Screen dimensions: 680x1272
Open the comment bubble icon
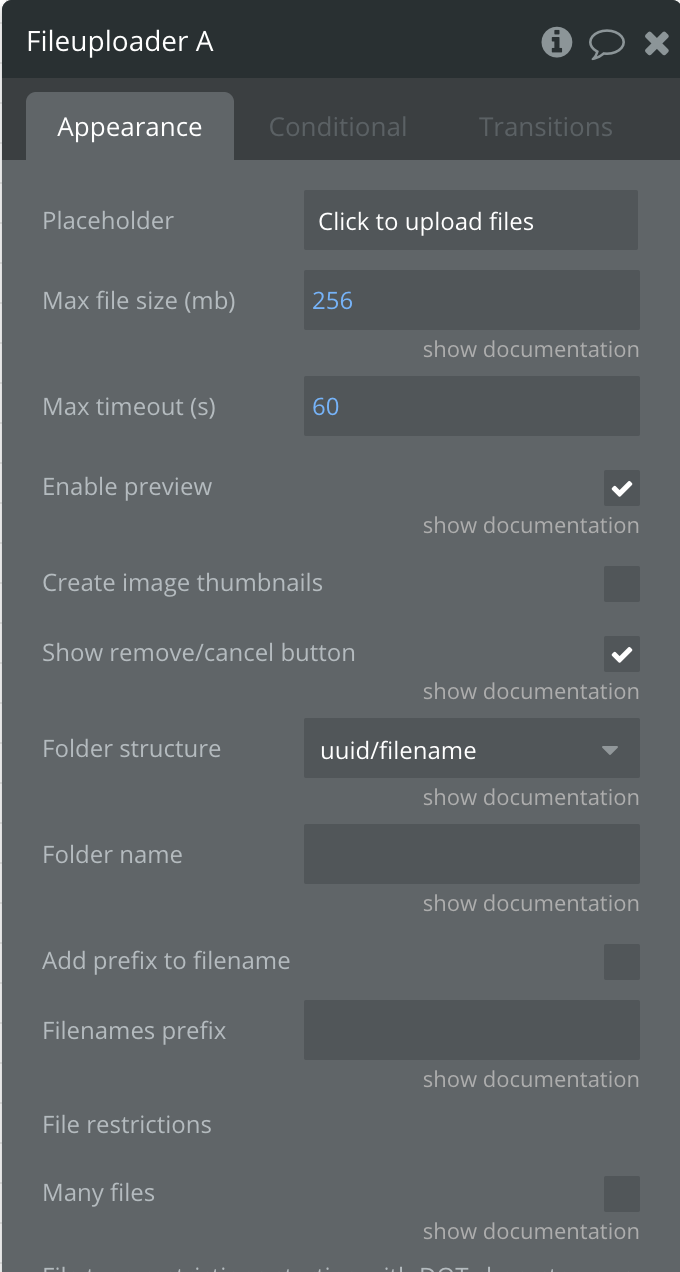[x=607, y=43]
